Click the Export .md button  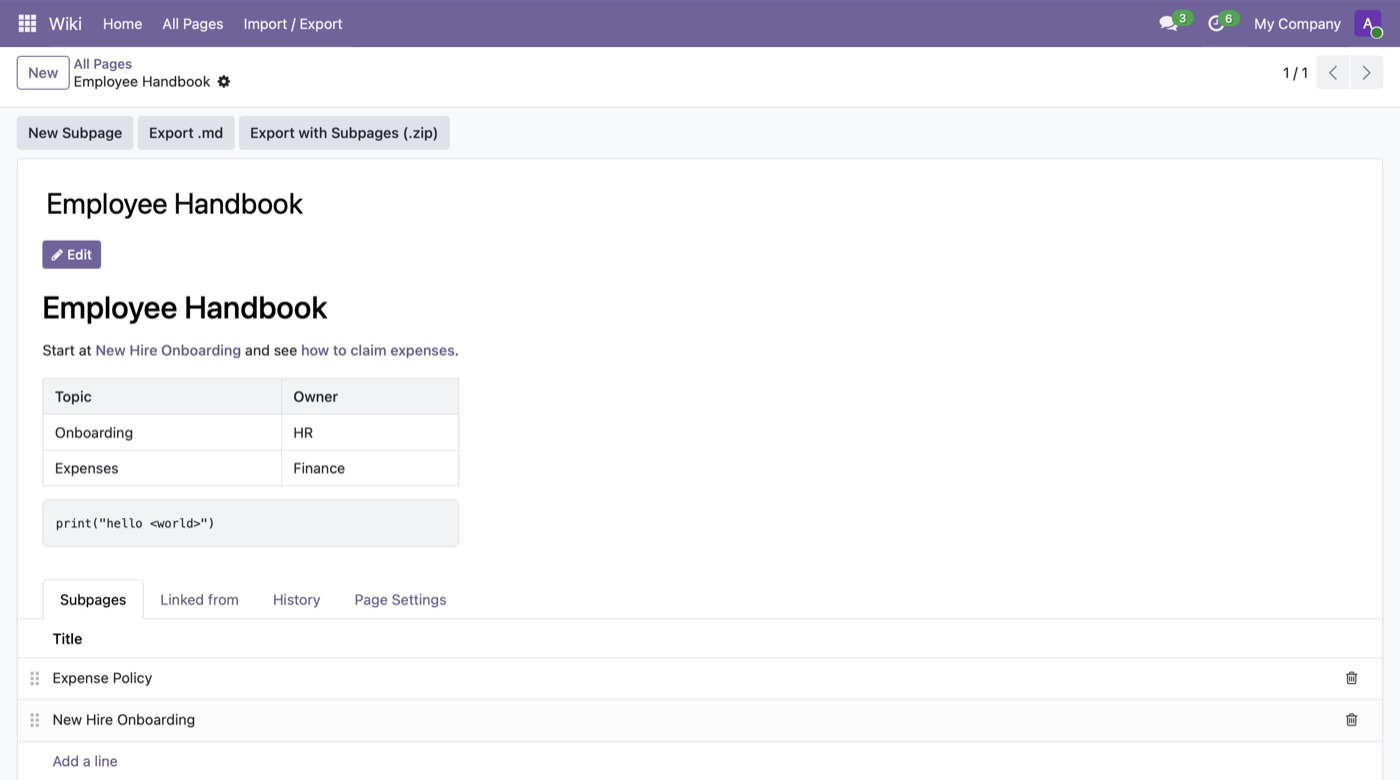pos(186,133)
